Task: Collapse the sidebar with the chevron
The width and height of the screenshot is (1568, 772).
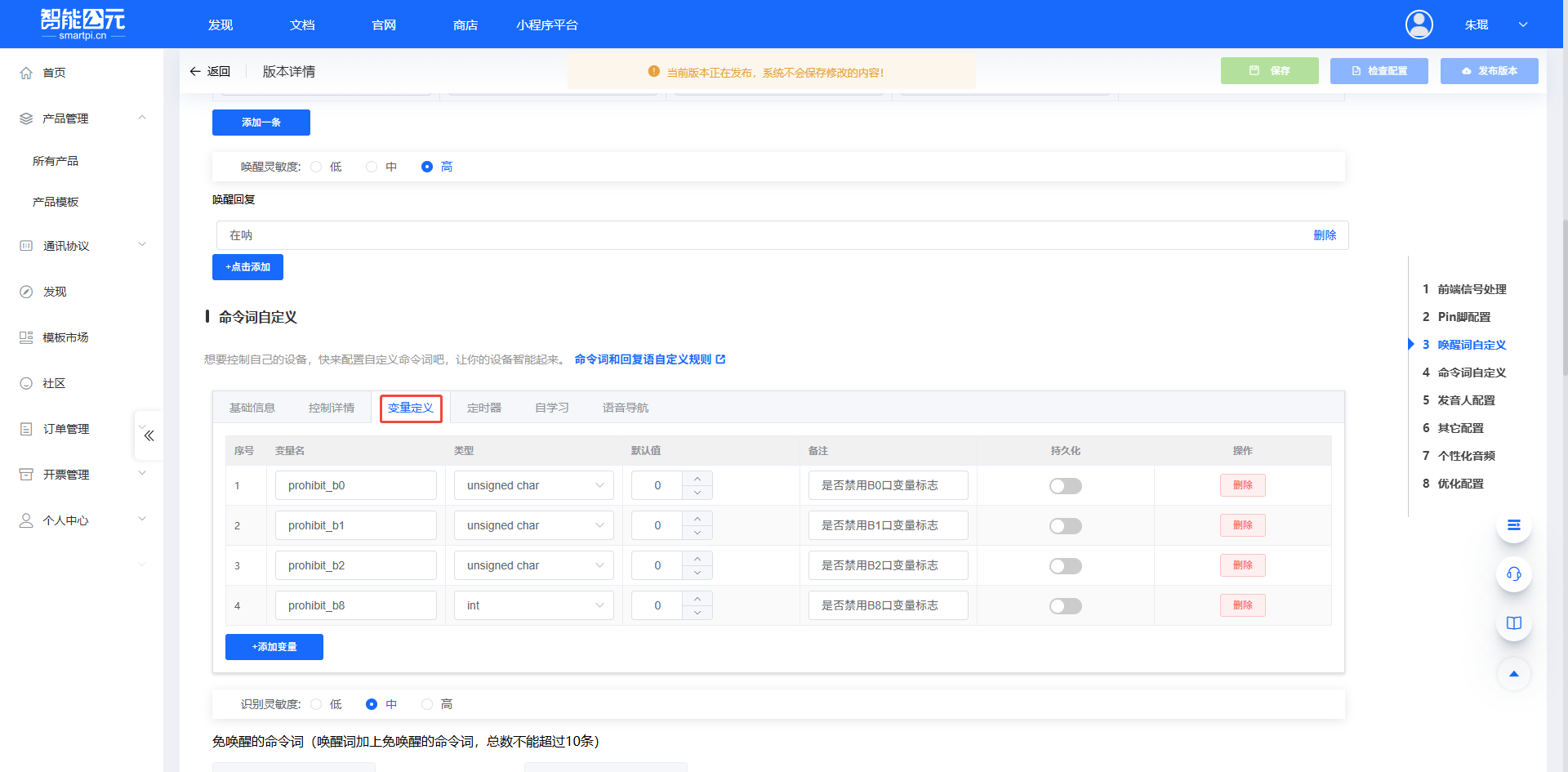Action: coord(148,435)
